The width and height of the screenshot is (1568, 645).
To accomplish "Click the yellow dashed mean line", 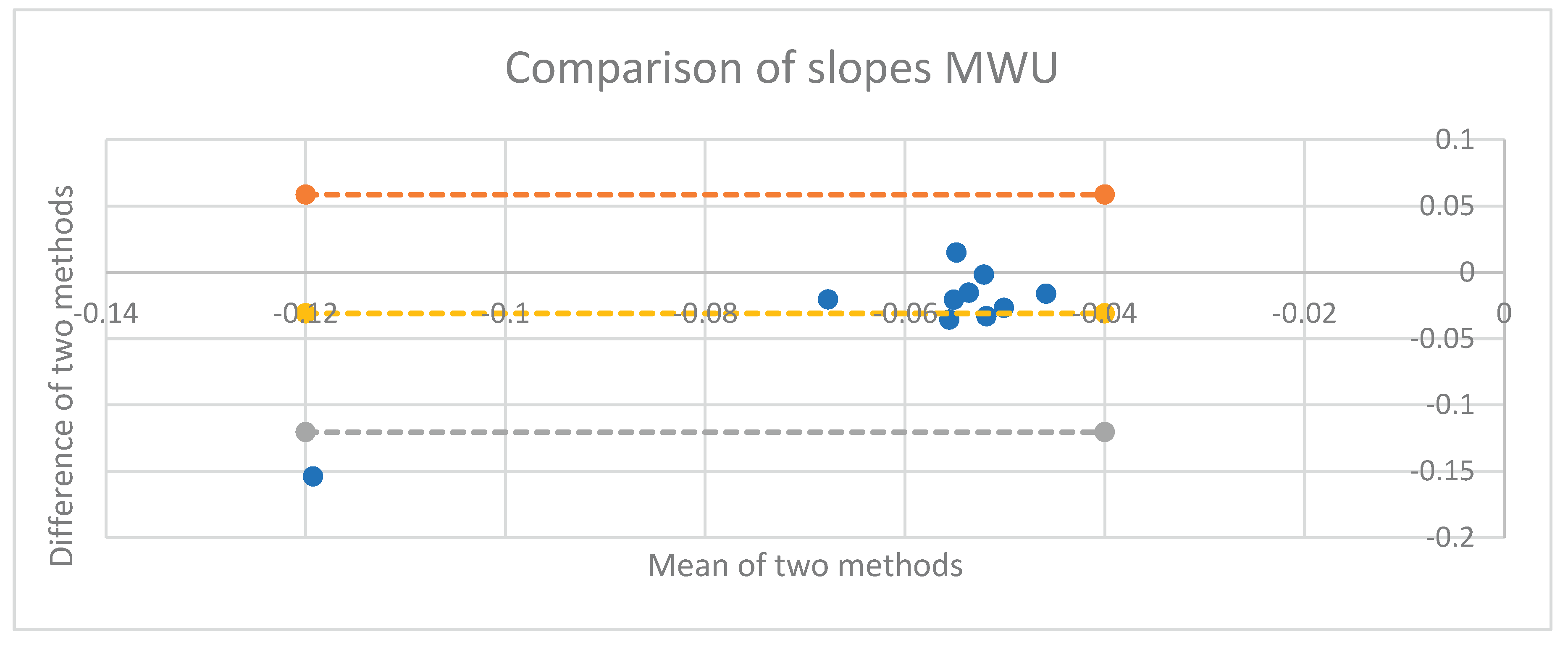I will 609,313.
